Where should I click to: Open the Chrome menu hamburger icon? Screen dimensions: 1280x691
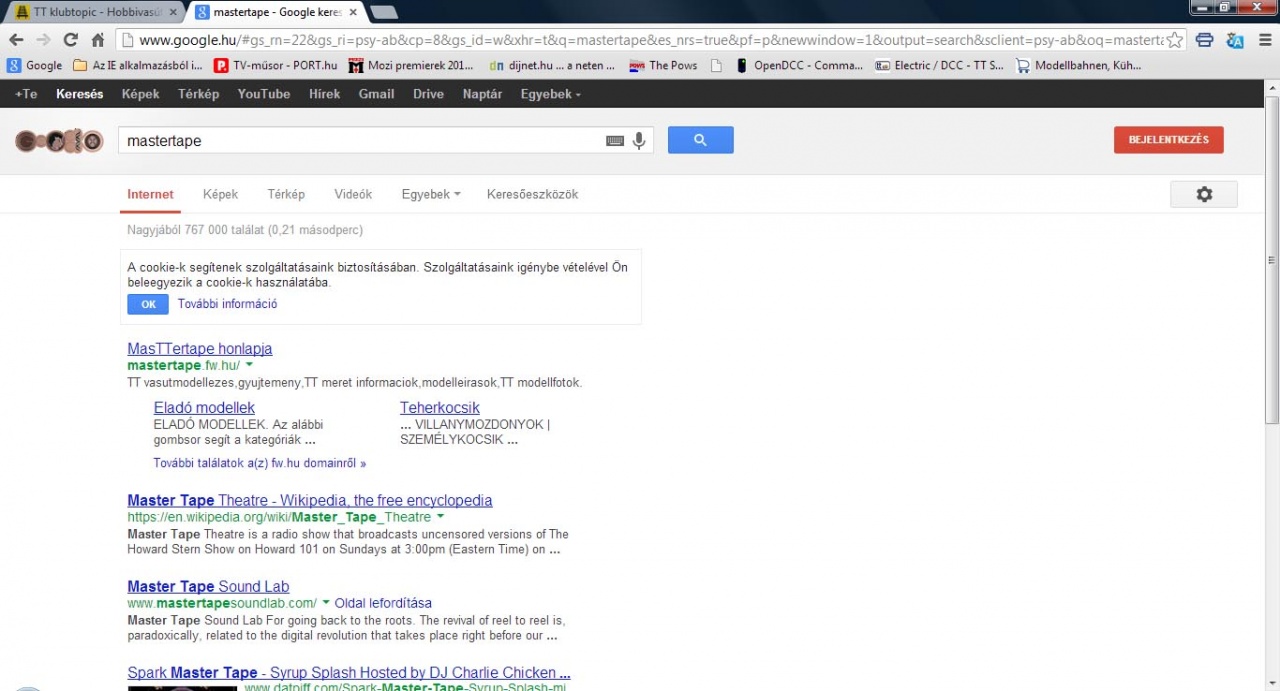click(1265, 40)
